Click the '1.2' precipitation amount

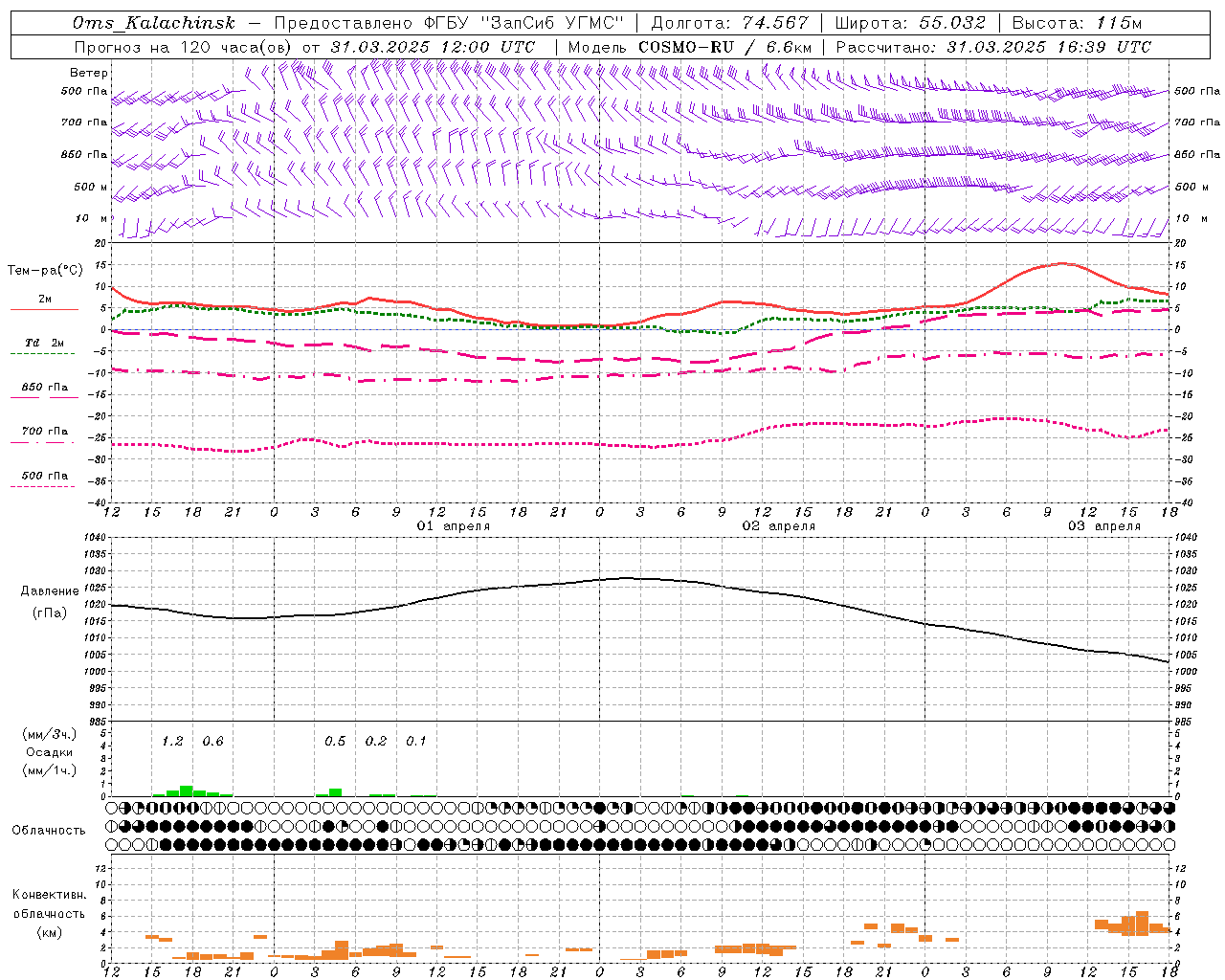pos(172,742)
